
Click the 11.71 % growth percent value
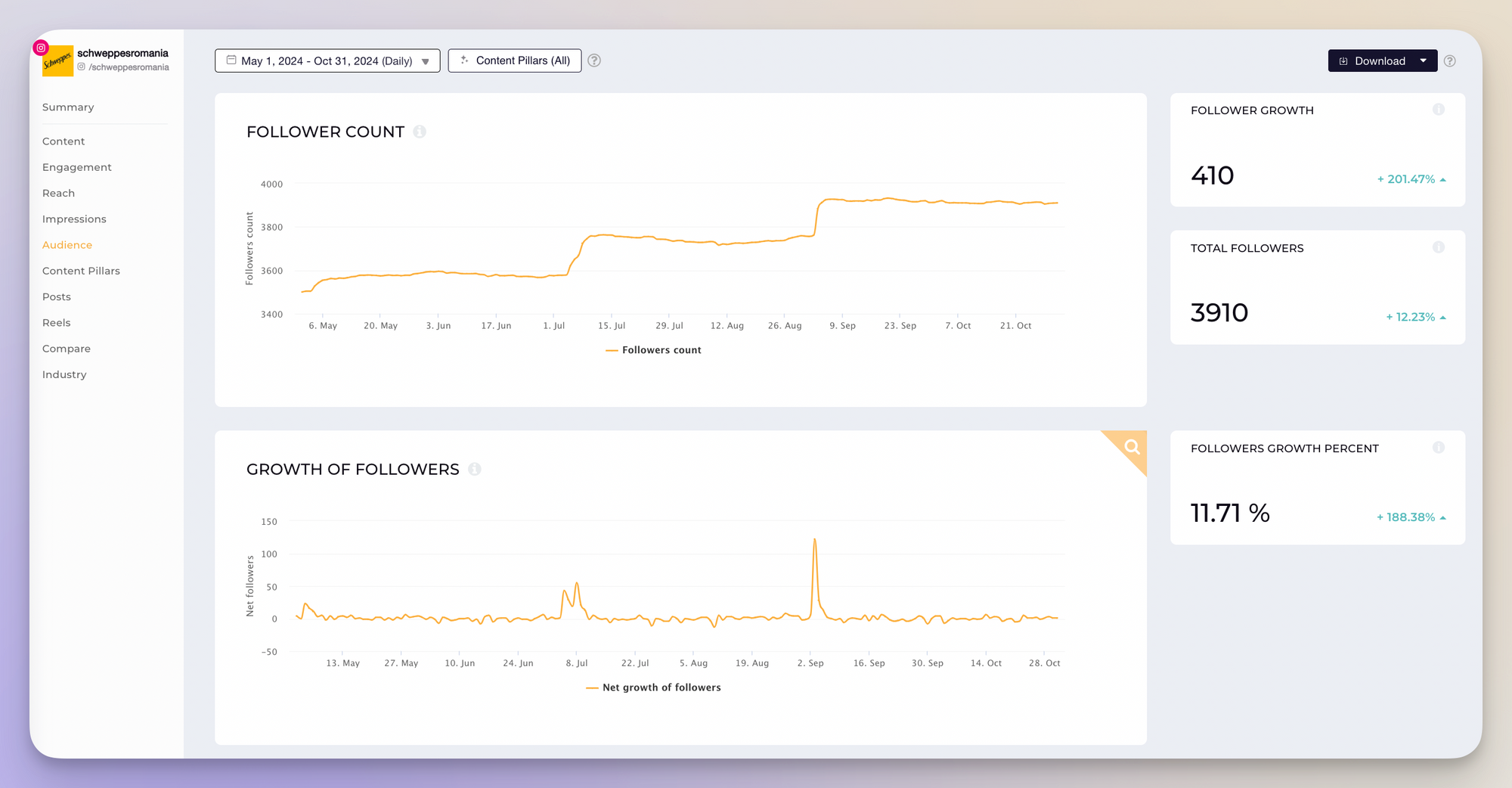click(1230, 513)
